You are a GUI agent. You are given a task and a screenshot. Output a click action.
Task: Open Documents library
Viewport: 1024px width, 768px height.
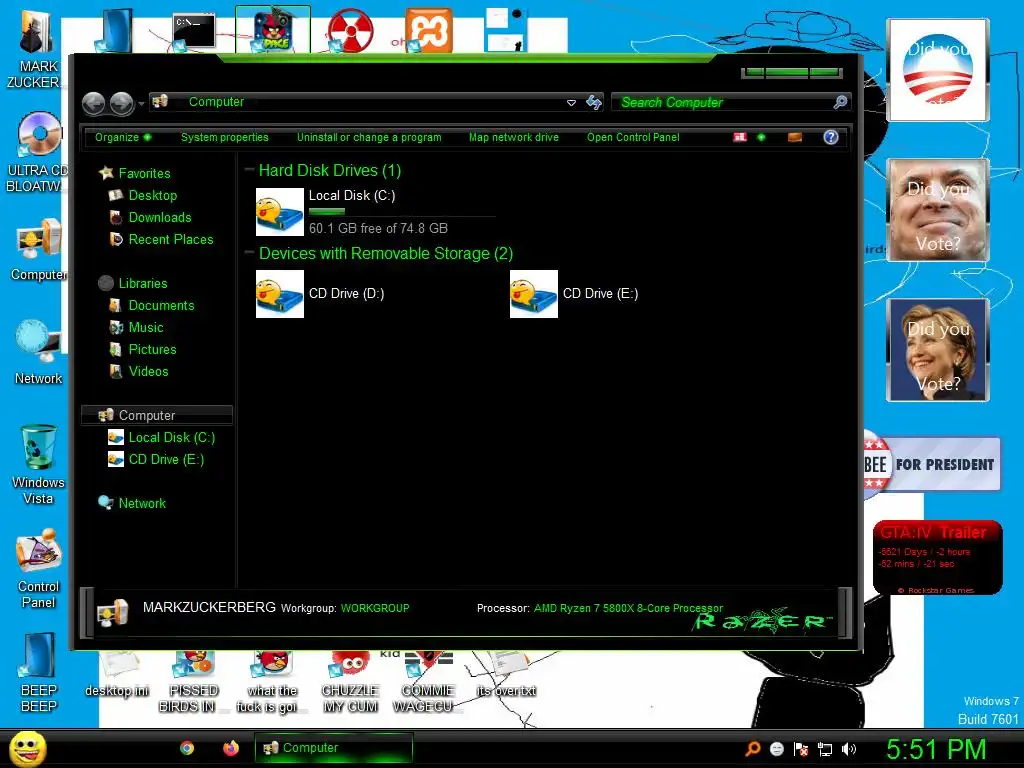coord(161,306)
